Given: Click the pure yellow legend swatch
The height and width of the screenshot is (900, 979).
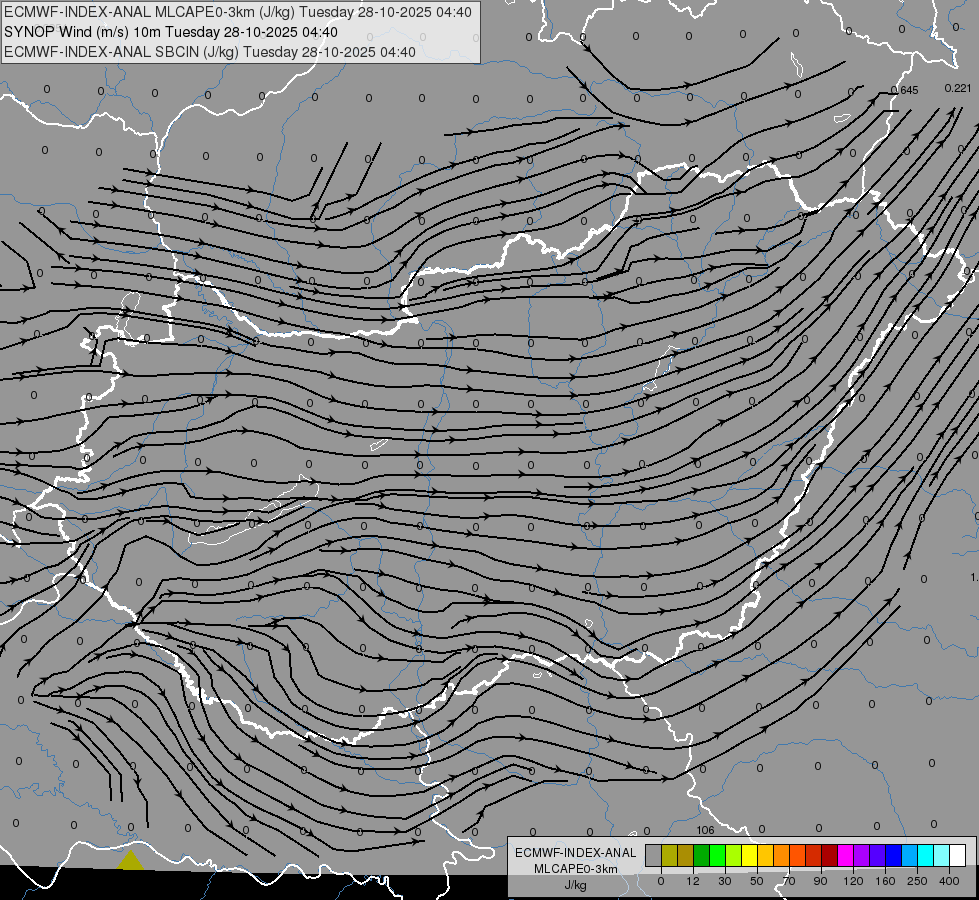Looking at the screenshot, I should [x=750, y=855].
